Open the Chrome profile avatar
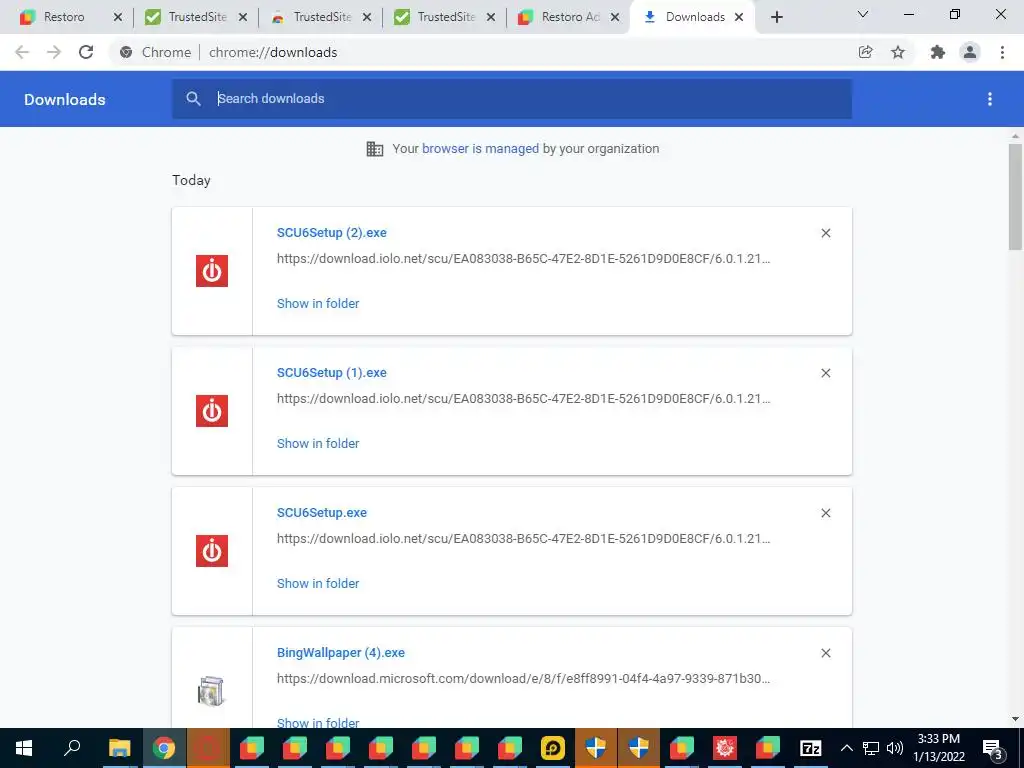Image resolution: width=1024 pixels, height=768 pixels. [970, 52]
